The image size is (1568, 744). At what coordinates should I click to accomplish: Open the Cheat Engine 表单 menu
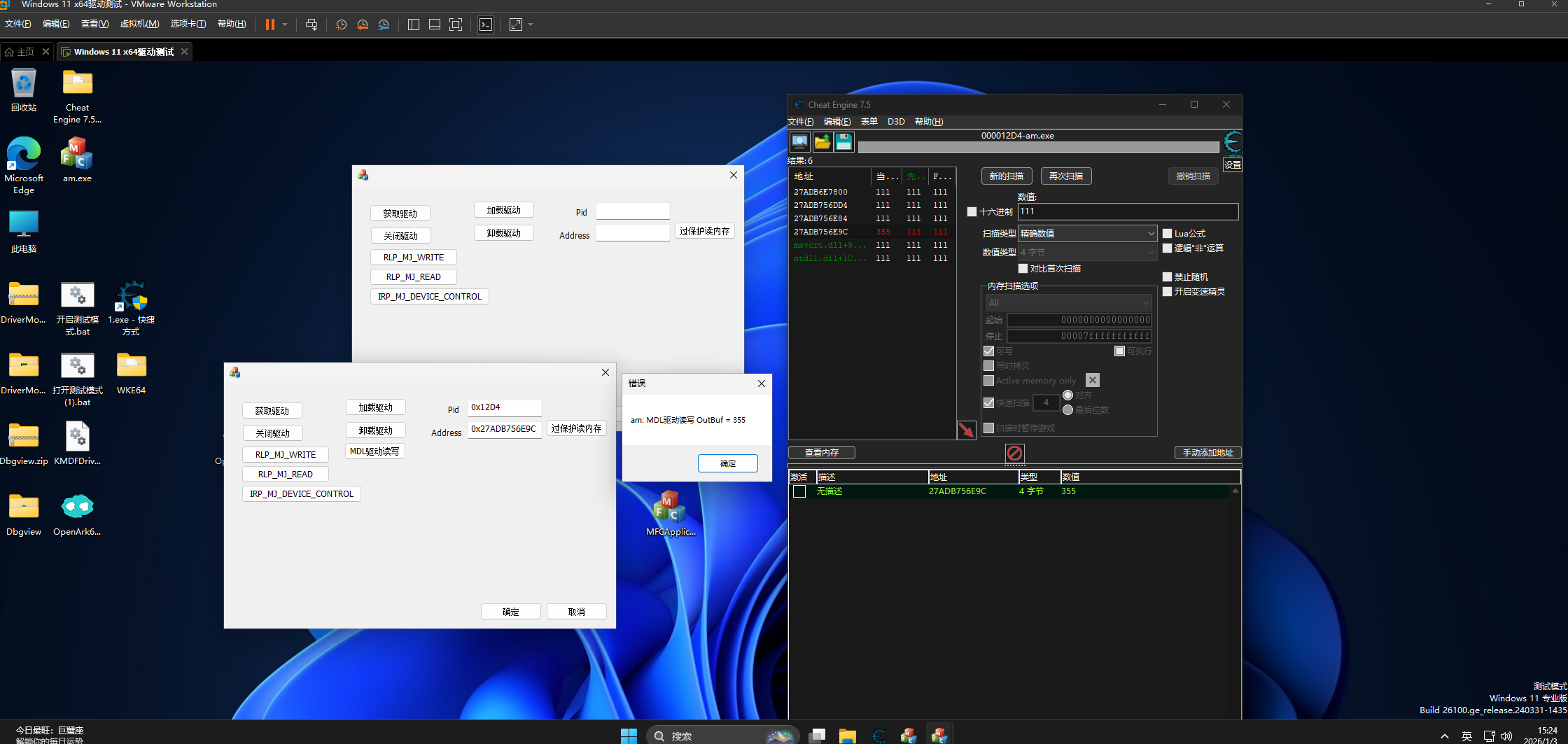pyautogui.click(x=869, y=121)
